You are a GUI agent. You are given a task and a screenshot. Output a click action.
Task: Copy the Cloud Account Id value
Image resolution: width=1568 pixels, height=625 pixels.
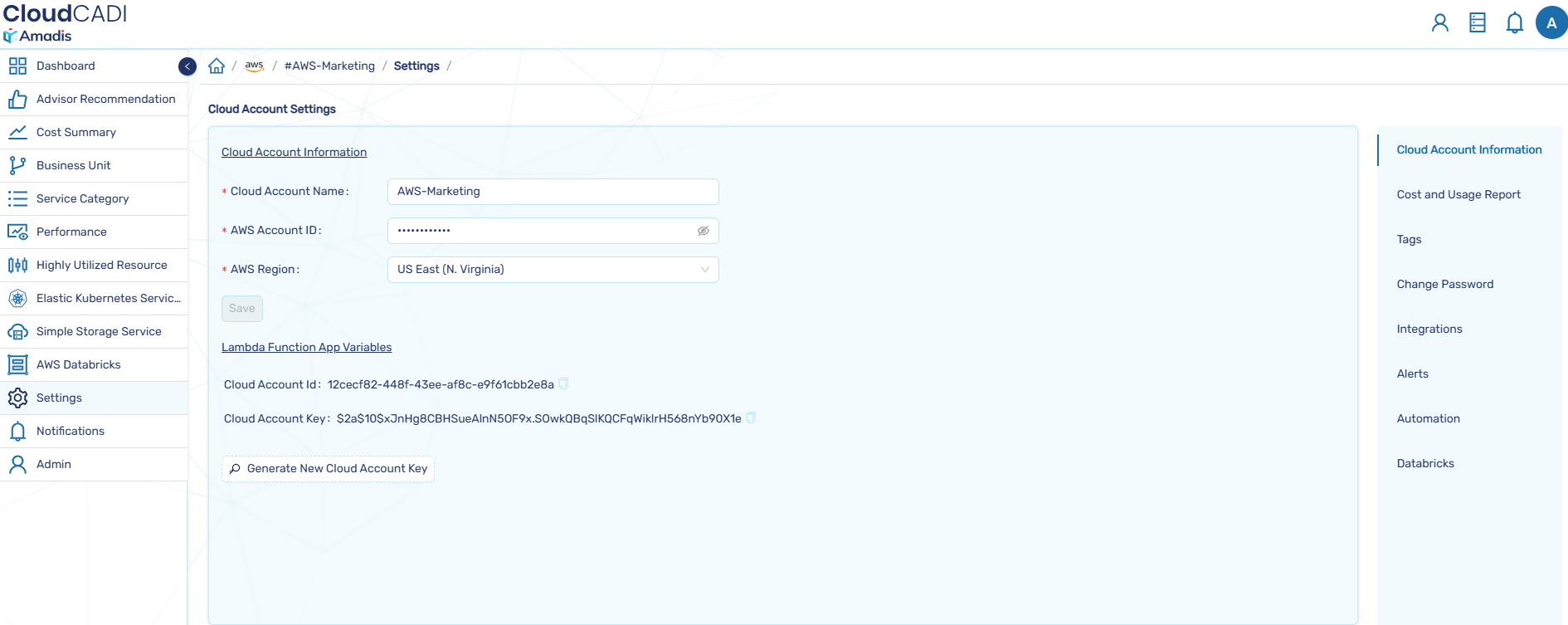tap(563, 383)
